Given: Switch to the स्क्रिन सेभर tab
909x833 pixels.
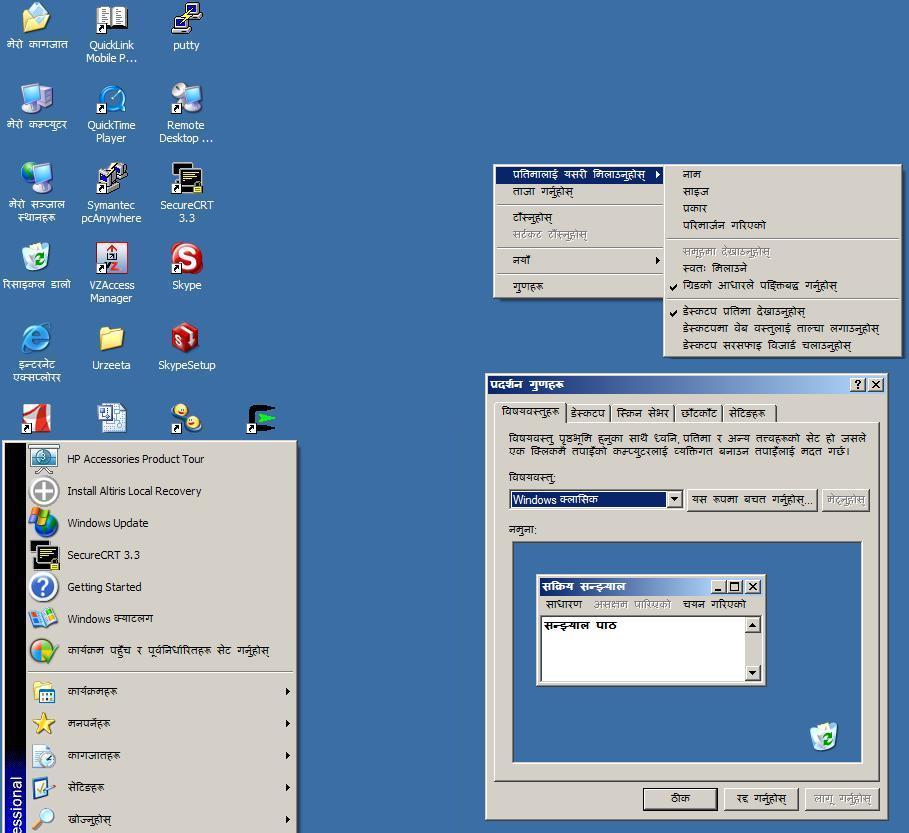Looking at the screenshot, I should pos(642,413).
